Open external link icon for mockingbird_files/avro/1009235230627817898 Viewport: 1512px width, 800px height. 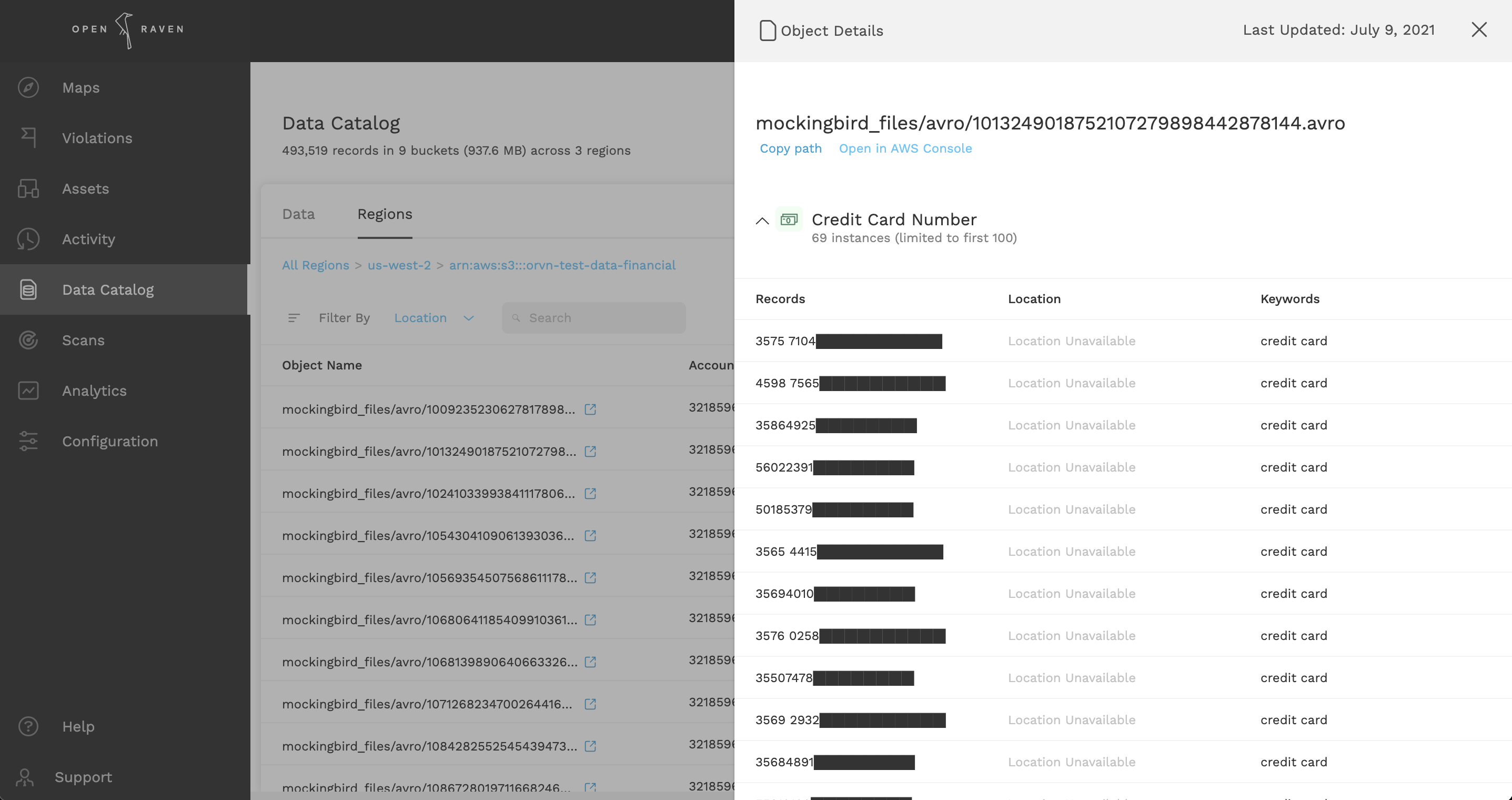pyautogui.click(x=590, y=409)
